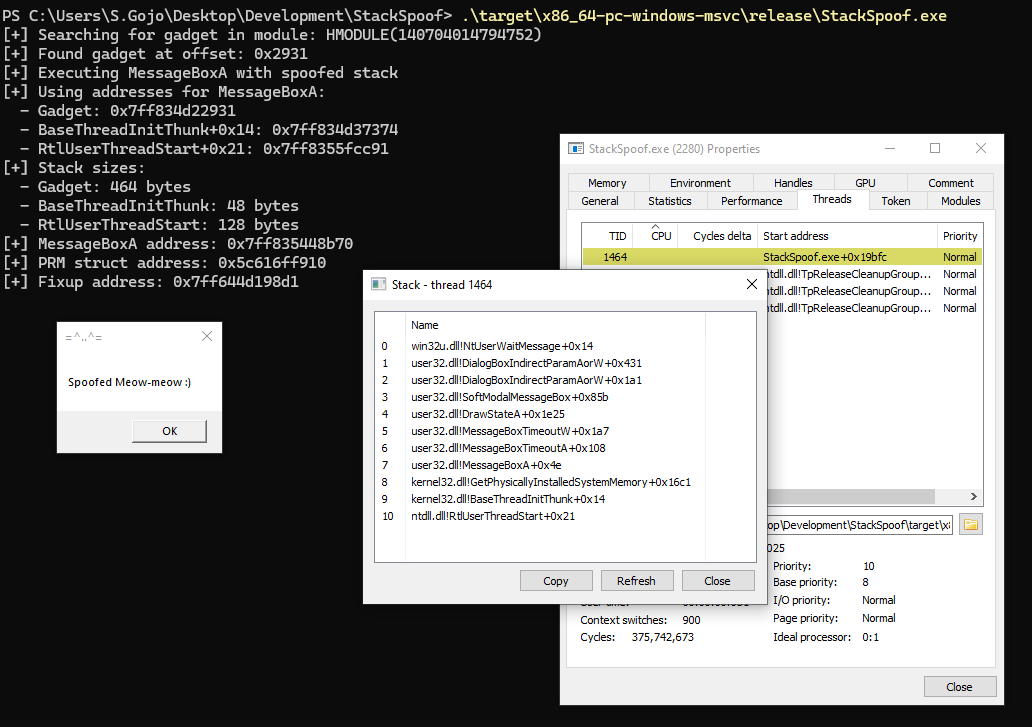Open the Statistics tab
The width and height of the screenshot is (1032, 727).
pyautogui.click(x=669, y=201)
